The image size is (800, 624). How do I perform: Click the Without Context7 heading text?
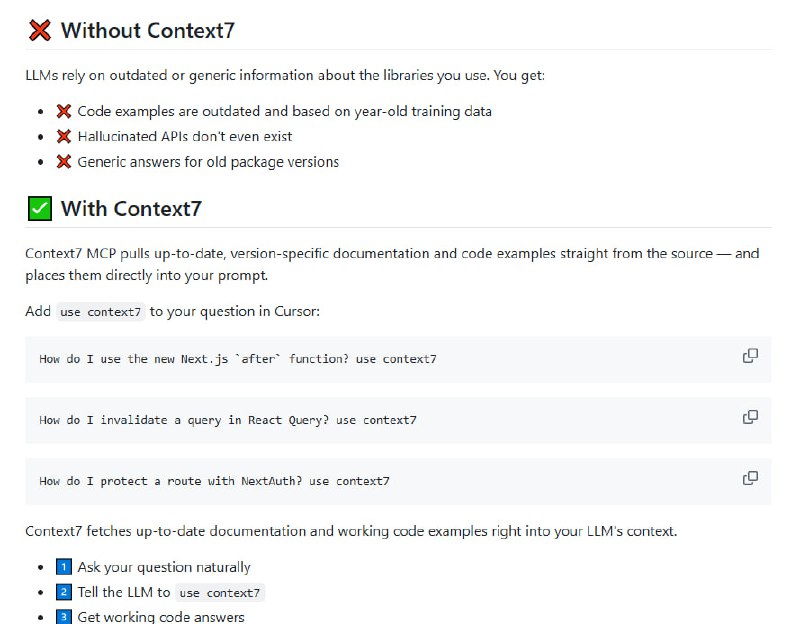click(148, 30)
